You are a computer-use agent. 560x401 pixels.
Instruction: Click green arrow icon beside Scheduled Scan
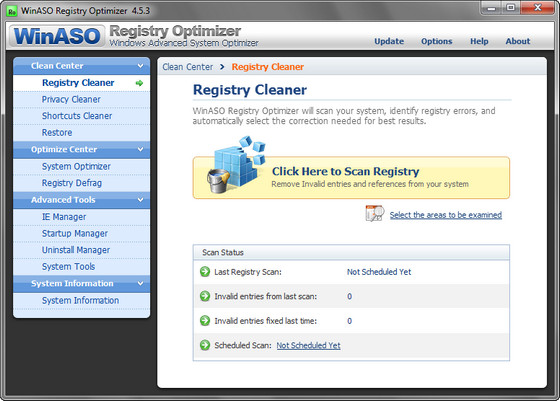(x=205, y=345)
